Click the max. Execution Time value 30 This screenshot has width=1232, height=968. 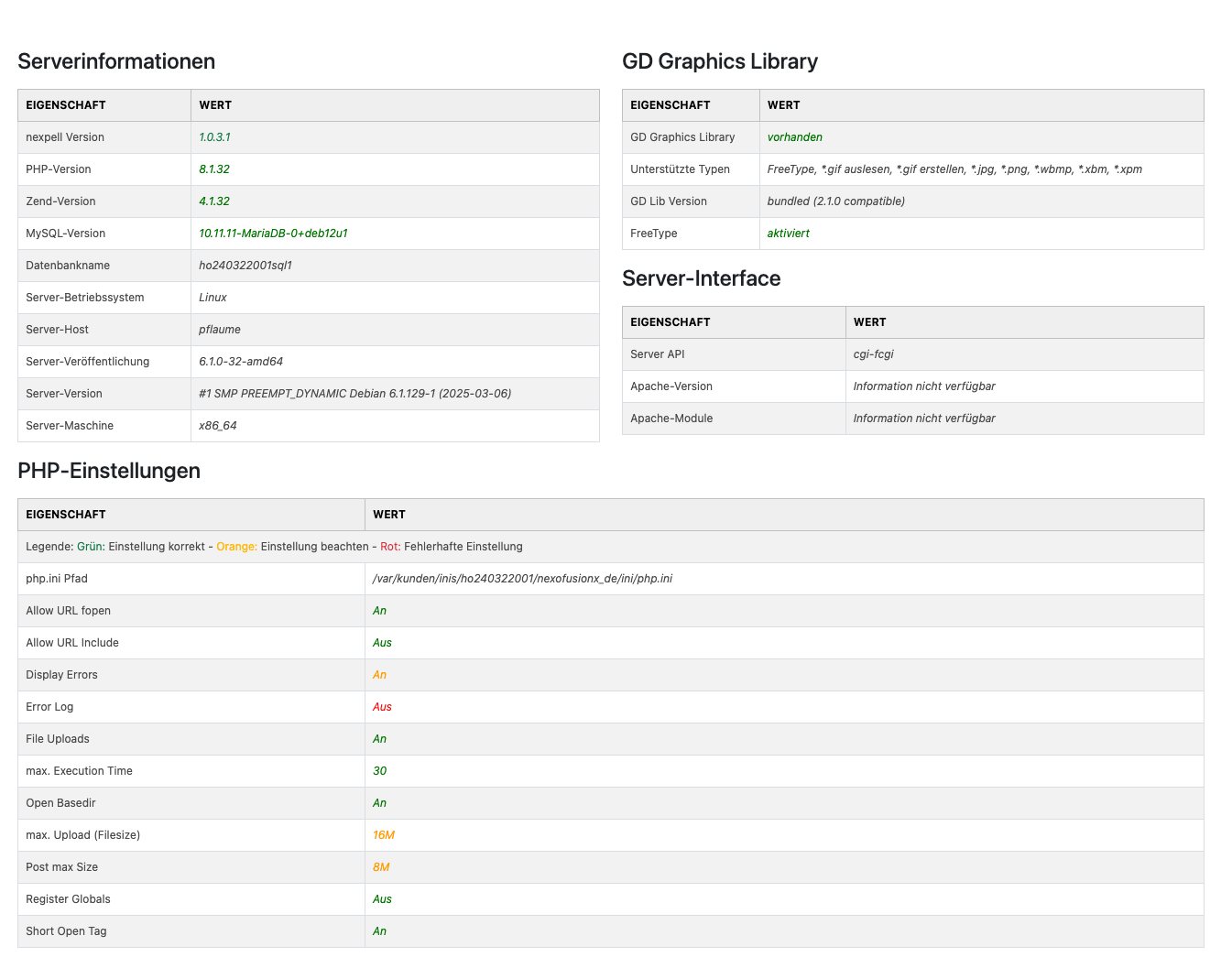coord(379,771)
